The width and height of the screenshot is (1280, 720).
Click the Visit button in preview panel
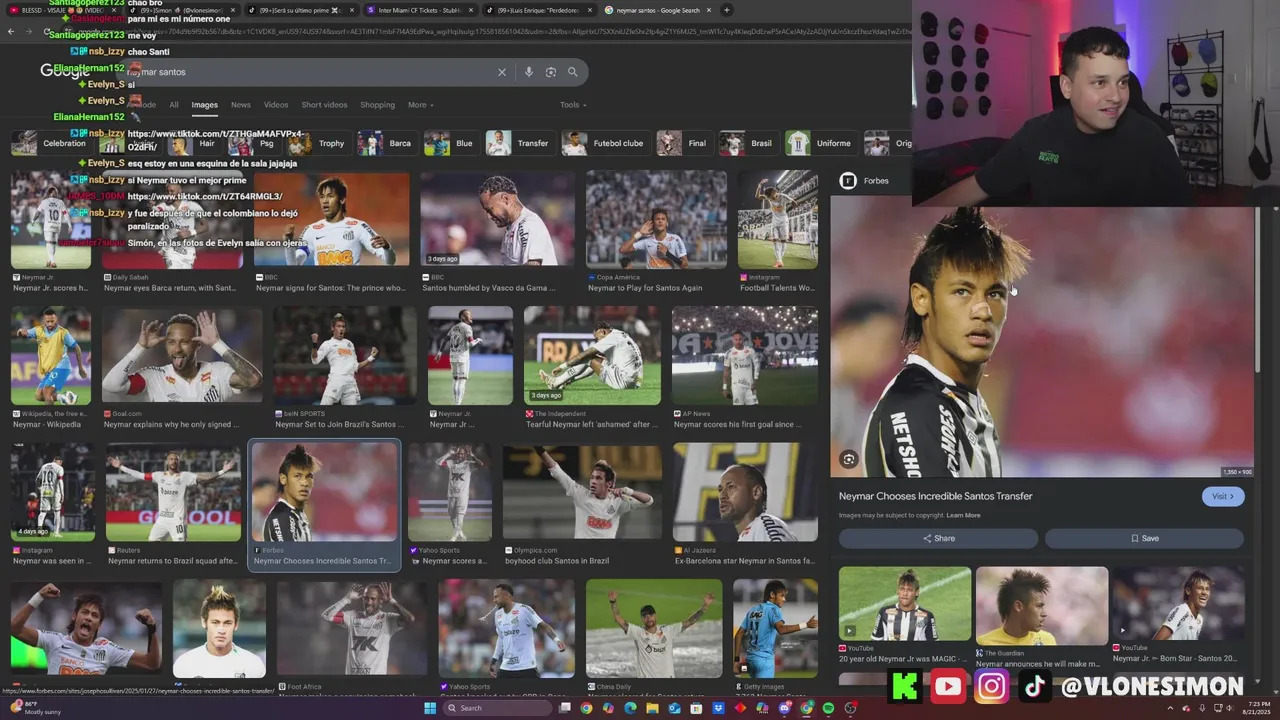pos(1223,496)
